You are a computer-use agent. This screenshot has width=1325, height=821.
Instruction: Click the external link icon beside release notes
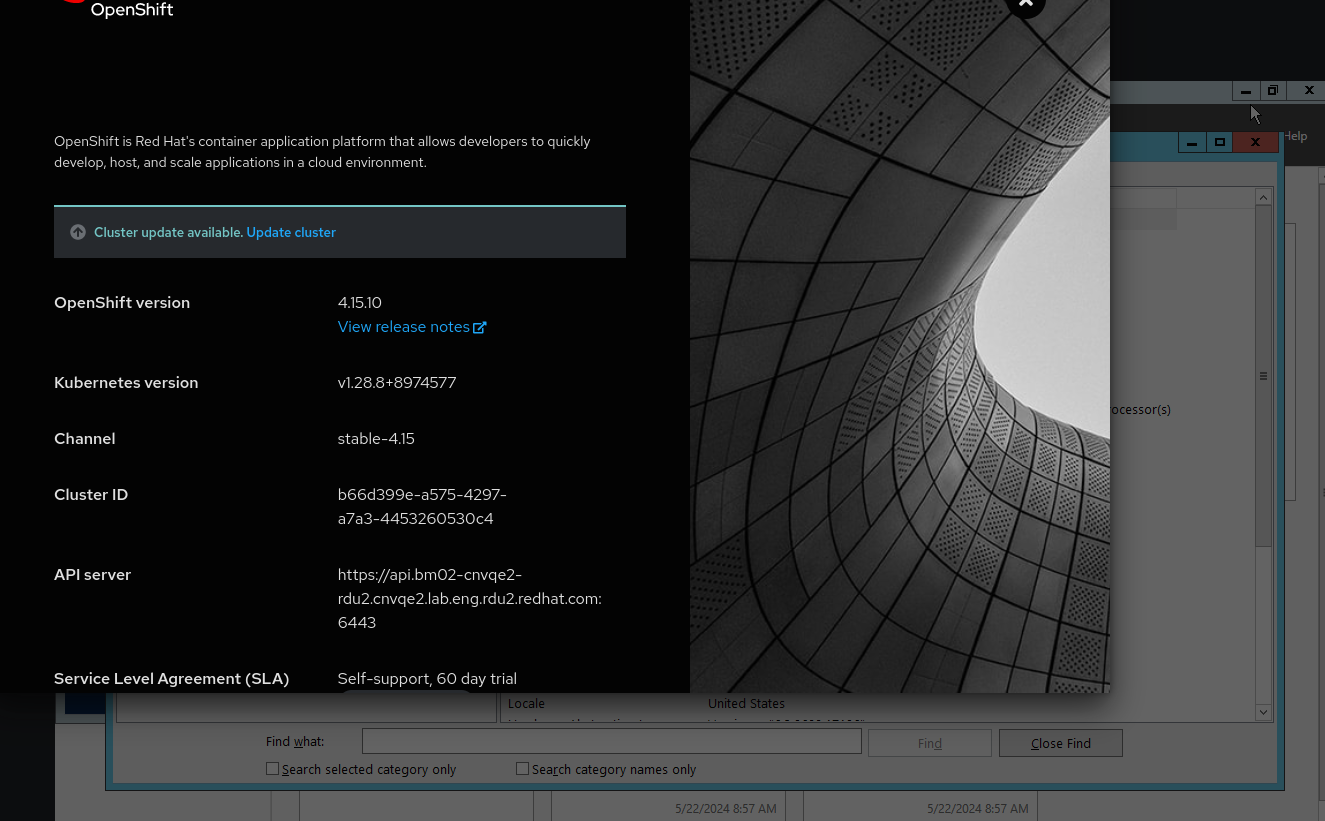point(480,327)
